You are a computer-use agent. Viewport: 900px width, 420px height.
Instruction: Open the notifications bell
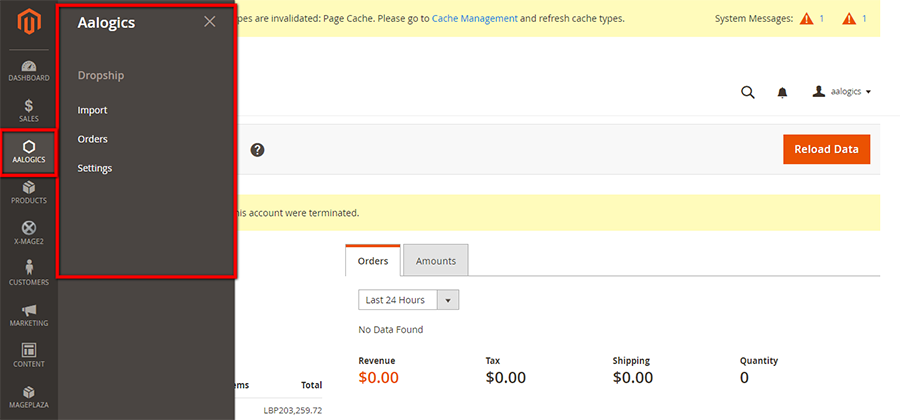[782, 92]
